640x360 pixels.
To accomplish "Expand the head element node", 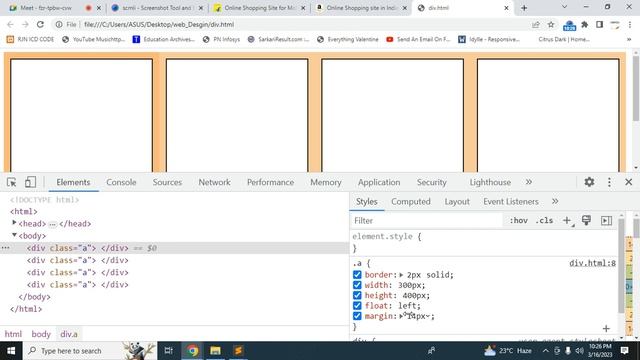I will coord(14,223).
